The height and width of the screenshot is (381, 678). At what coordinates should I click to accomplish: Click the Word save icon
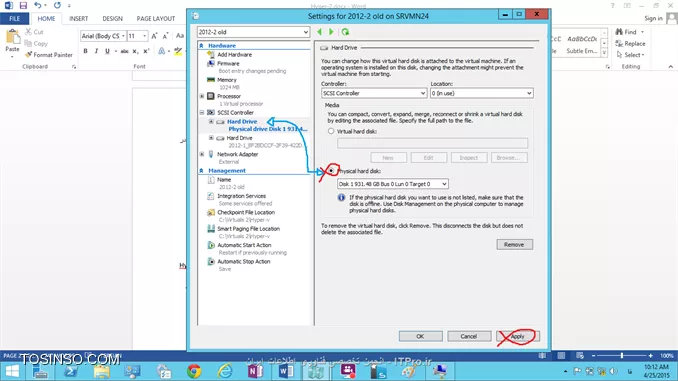click(x=23, y=6)
